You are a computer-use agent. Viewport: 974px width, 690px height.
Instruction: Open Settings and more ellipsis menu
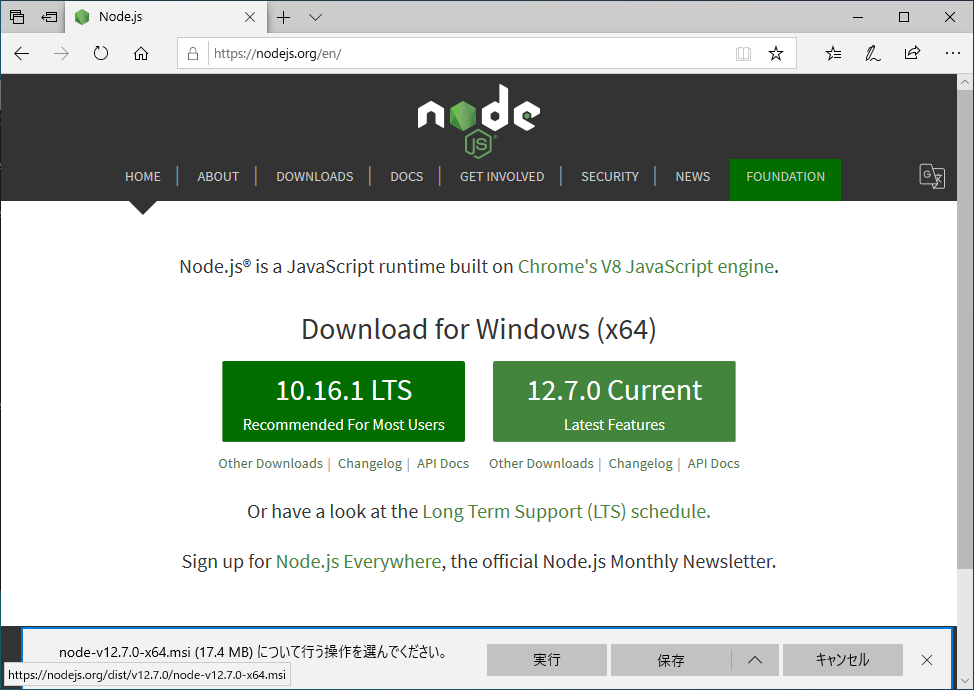pos(952,53)
